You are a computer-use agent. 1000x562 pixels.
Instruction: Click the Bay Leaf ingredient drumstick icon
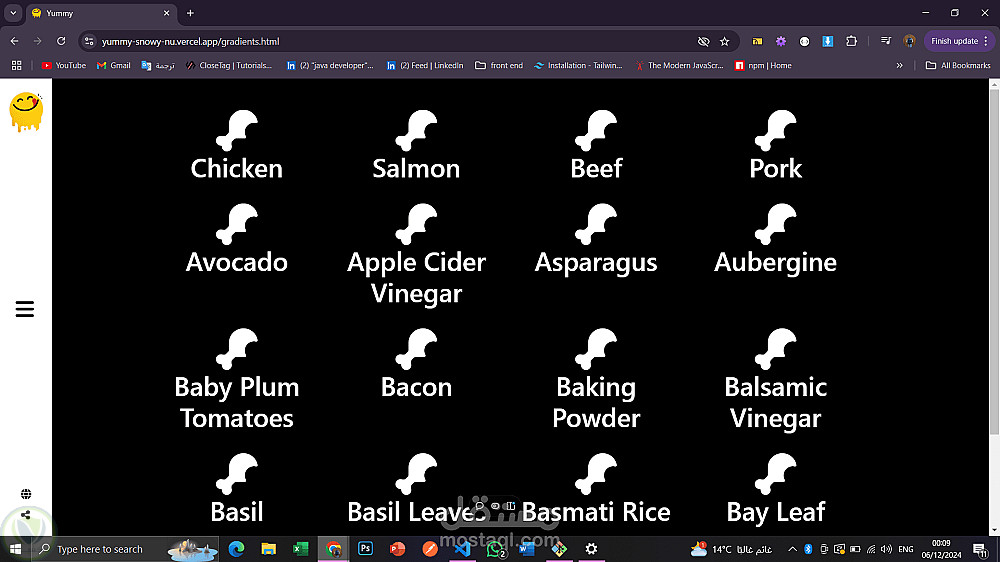[x=776, y=474]
